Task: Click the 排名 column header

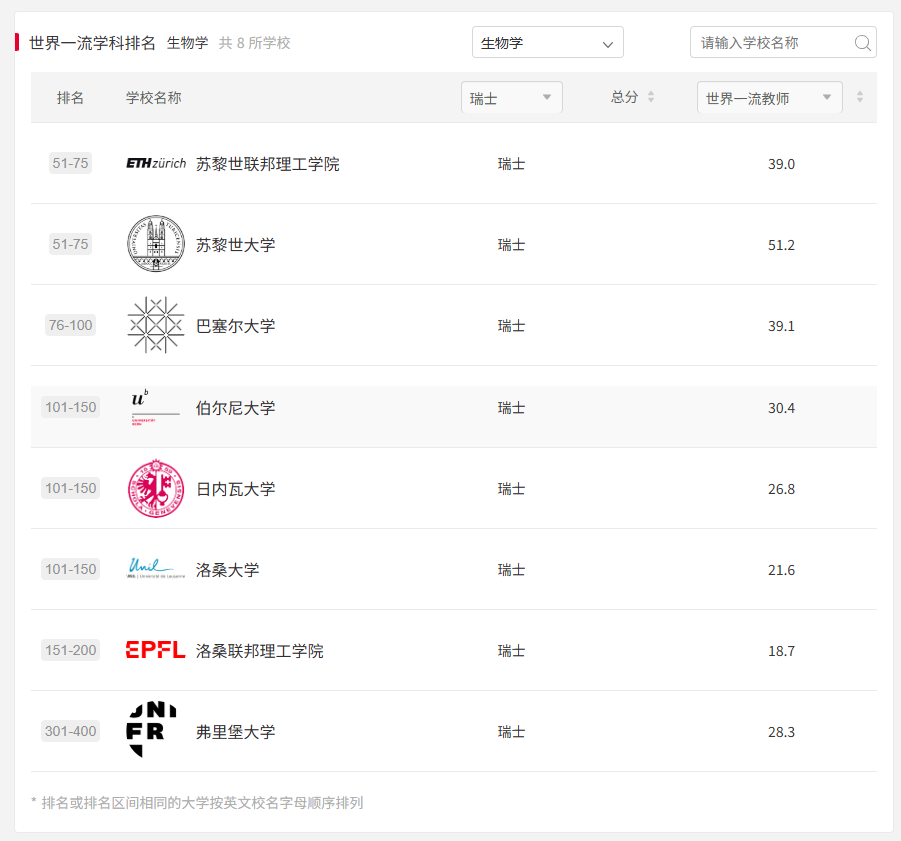Action: click(70, 98)
